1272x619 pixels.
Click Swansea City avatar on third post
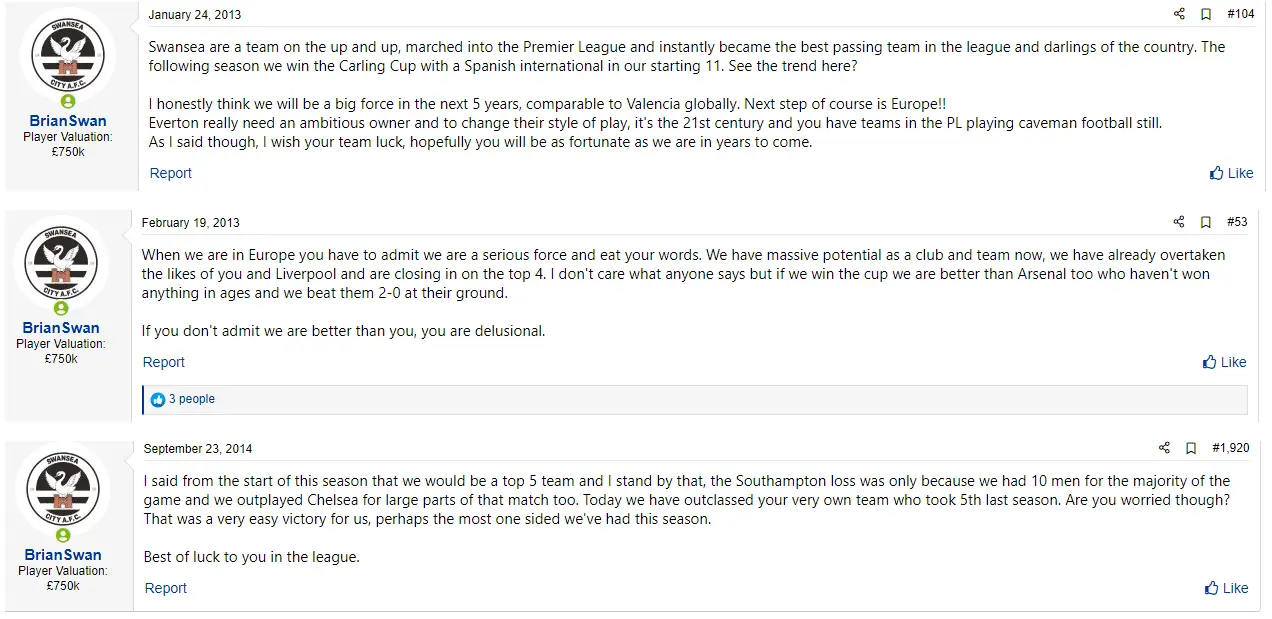tap(63, 489)
